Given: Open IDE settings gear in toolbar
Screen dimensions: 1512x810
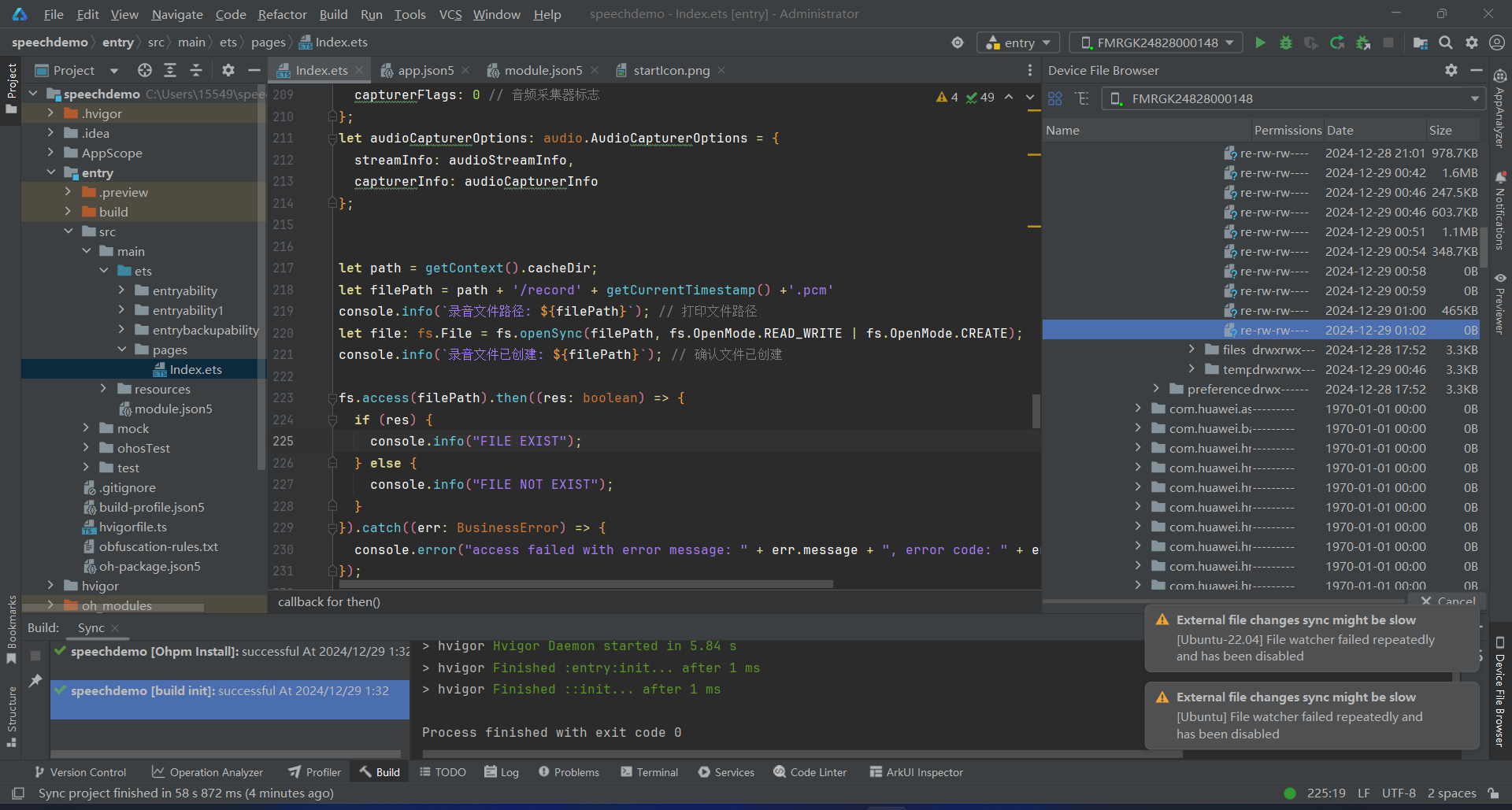Looking at the screenshot, I should click(1472, 43).
